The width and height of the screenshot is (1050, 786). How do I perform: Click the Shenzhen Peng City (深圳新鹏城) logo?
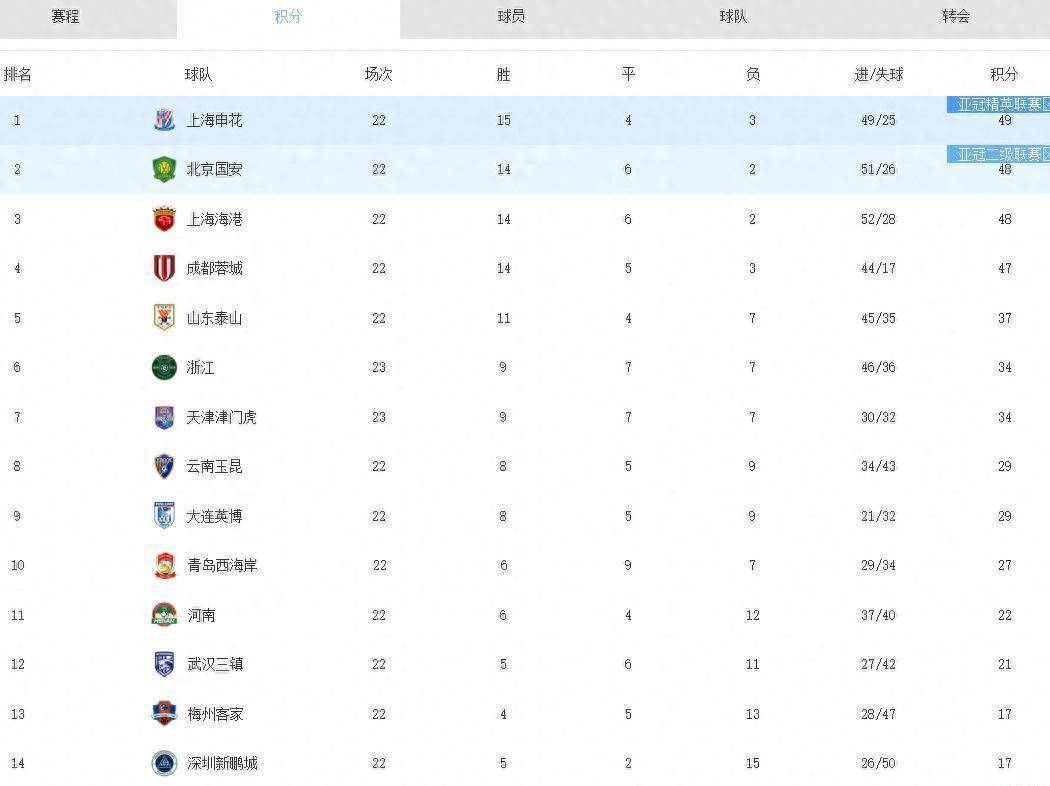point(164,763)
